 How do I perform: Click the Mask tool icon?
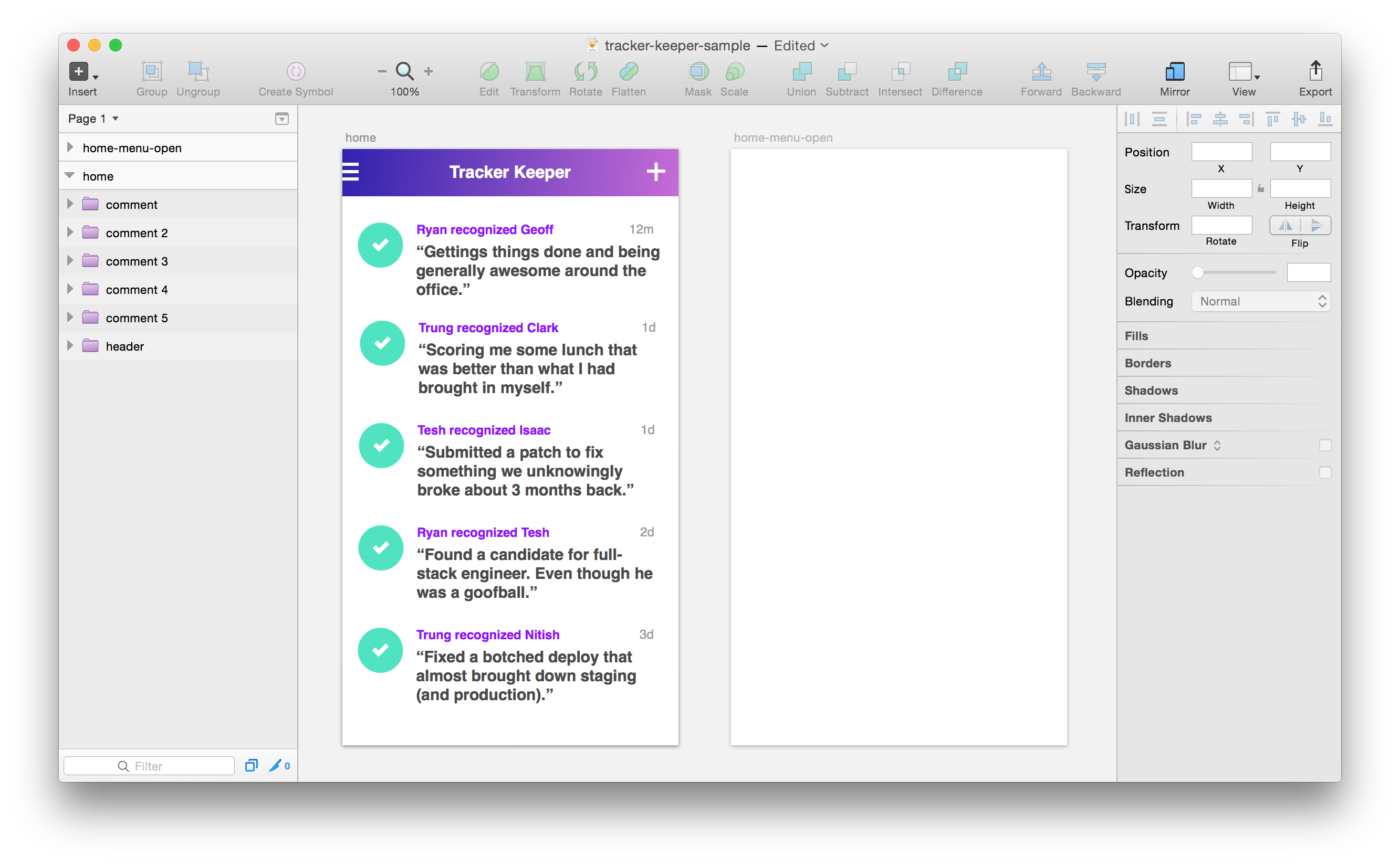tap(697, 71)
